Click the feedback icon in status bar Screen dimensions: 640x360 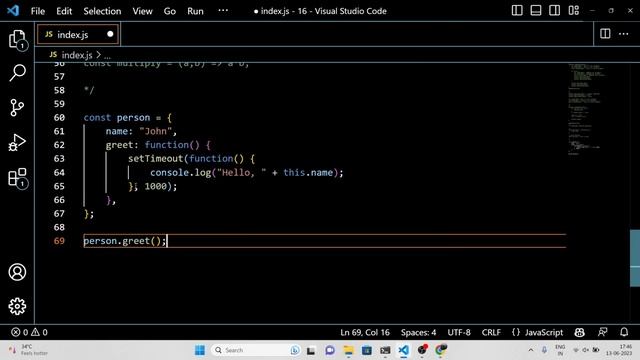click(x=602, y=332)
